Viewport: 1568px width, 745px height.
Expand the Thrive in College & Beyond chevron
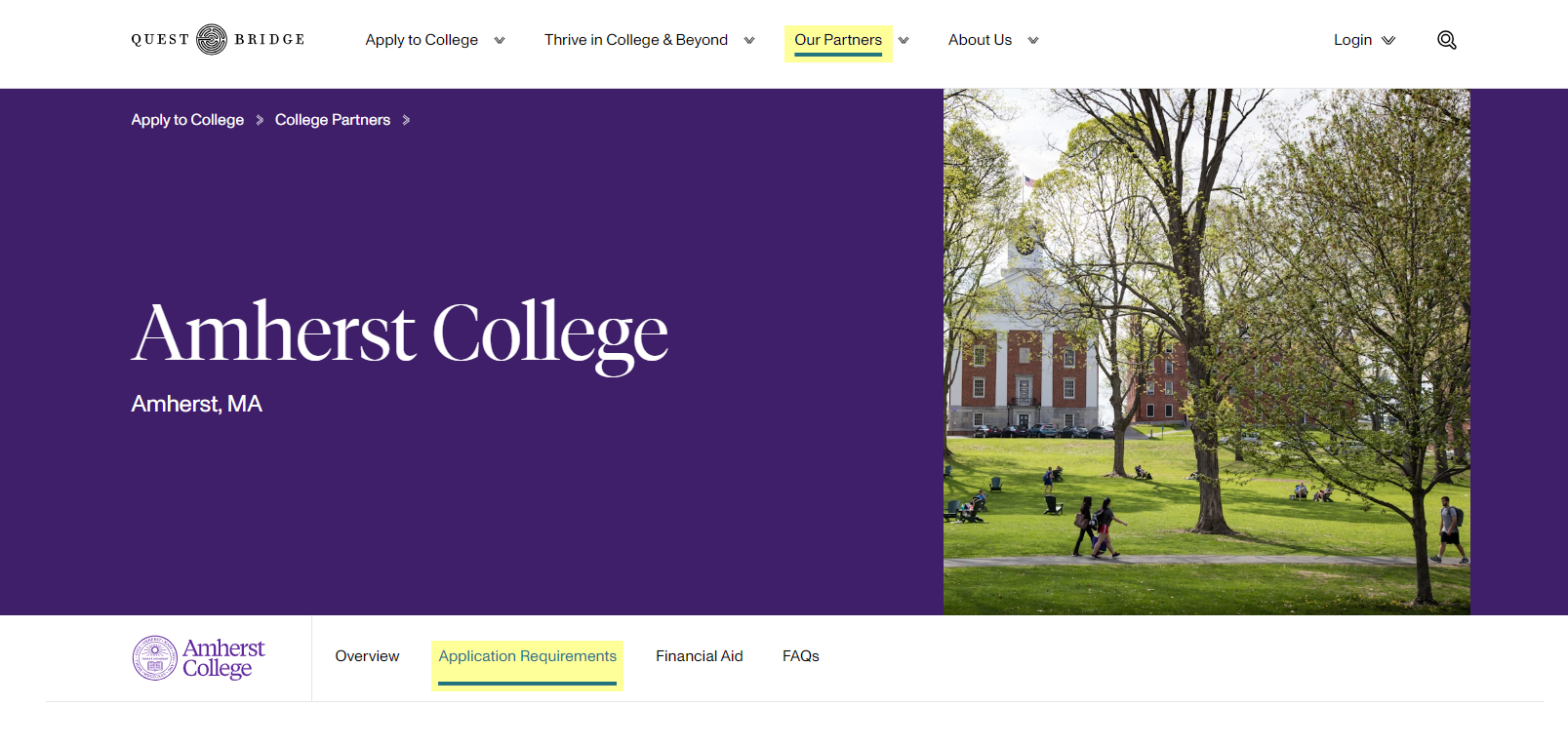[x=749, y=41]
